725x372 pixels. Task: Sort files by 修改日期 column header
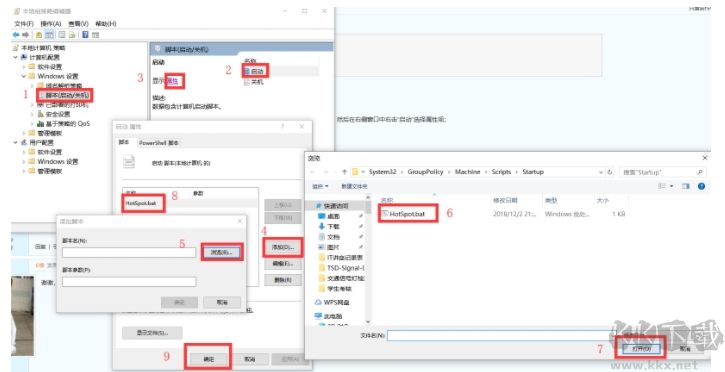[x=505, y=201]
